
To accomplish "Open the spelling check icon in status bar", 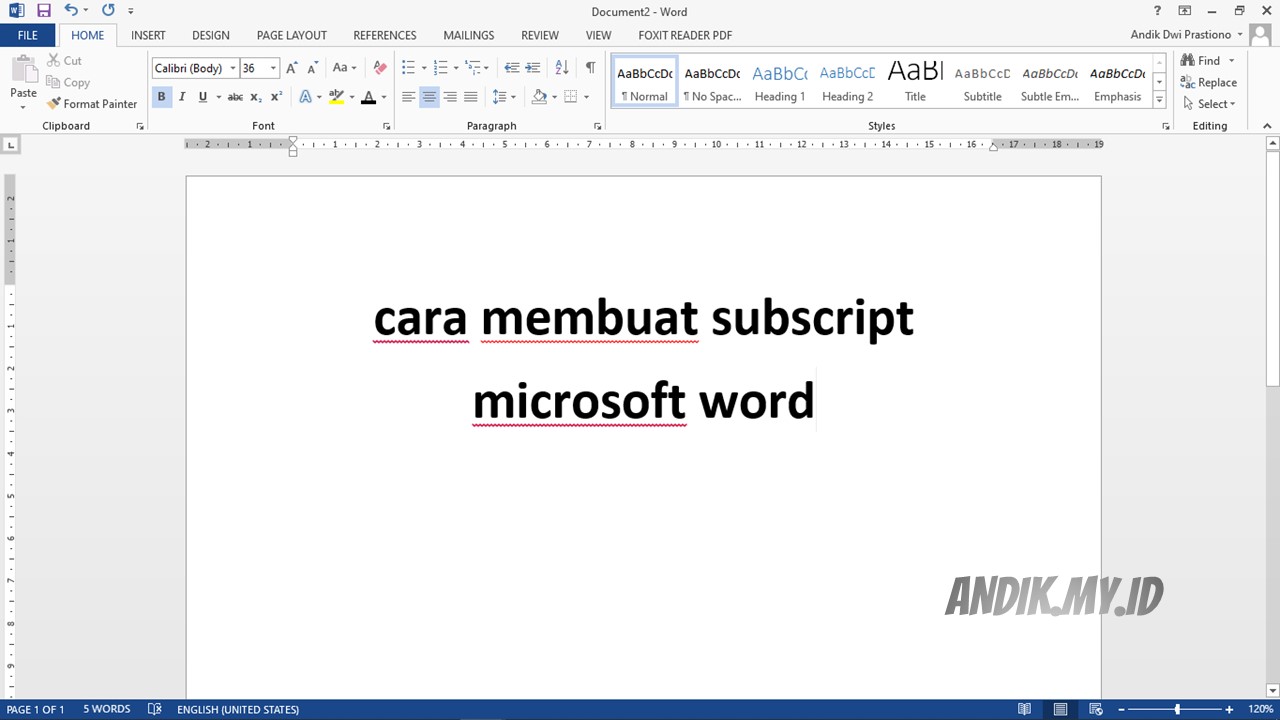I will (x=154, y=709).
